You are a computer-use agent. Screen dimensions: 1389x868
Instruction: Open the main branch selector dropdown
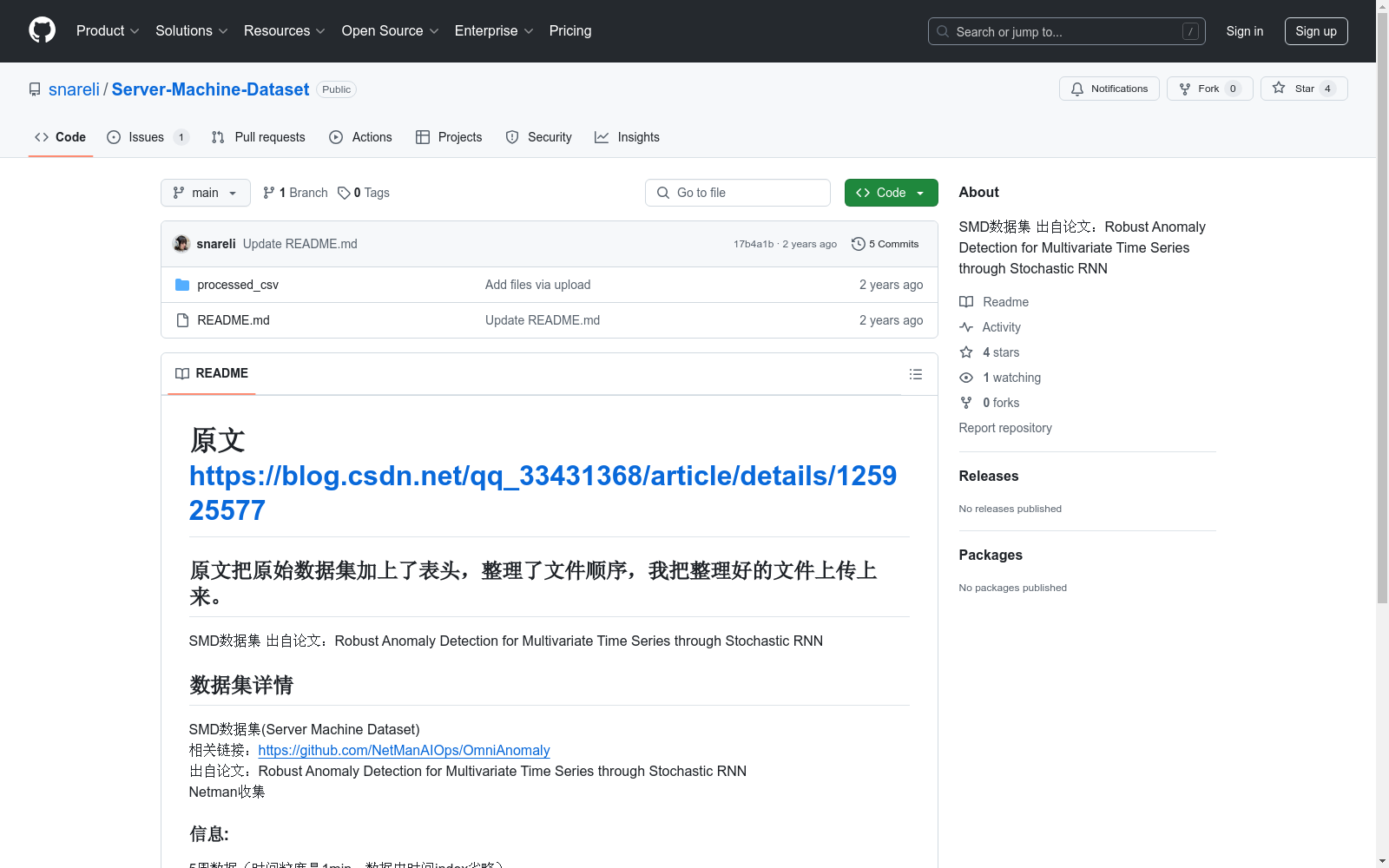coord(206,193)
